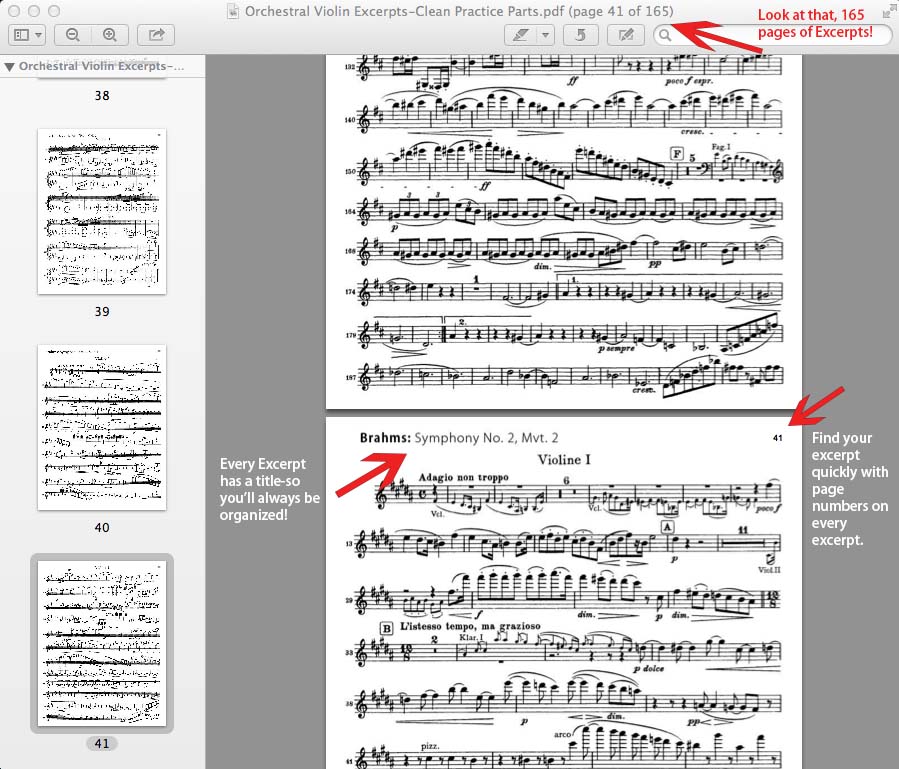Click the minimize window button

click(34, 11)
